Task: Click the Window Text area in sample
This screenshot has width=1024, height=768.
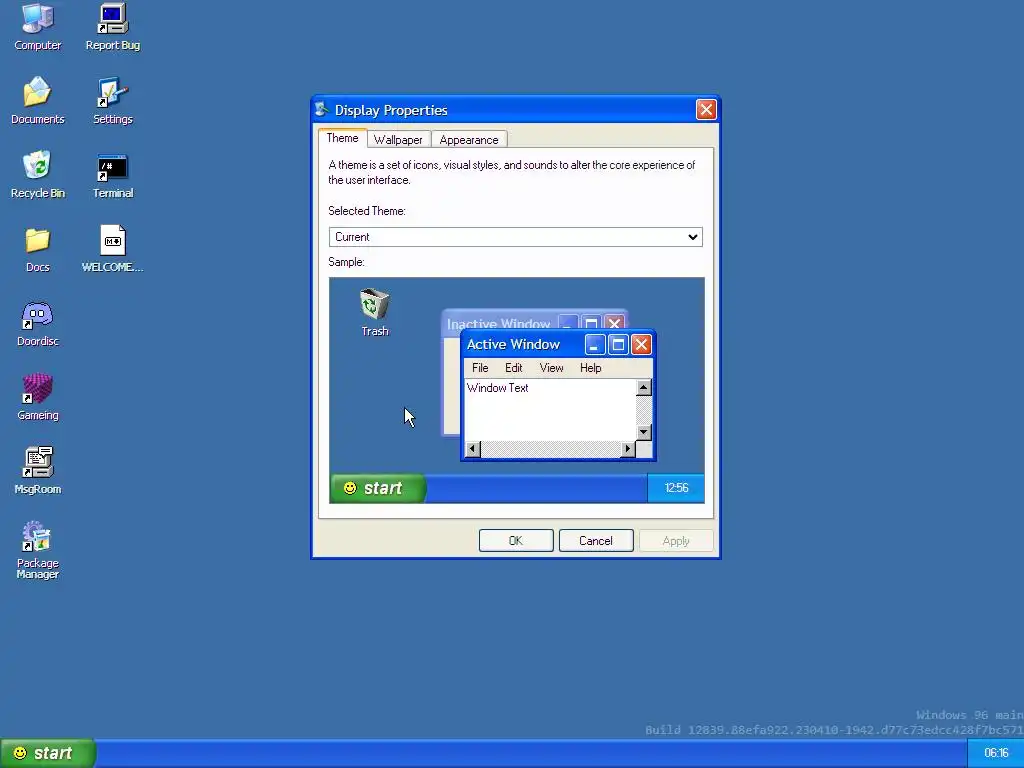Action: tap(550, 409)
